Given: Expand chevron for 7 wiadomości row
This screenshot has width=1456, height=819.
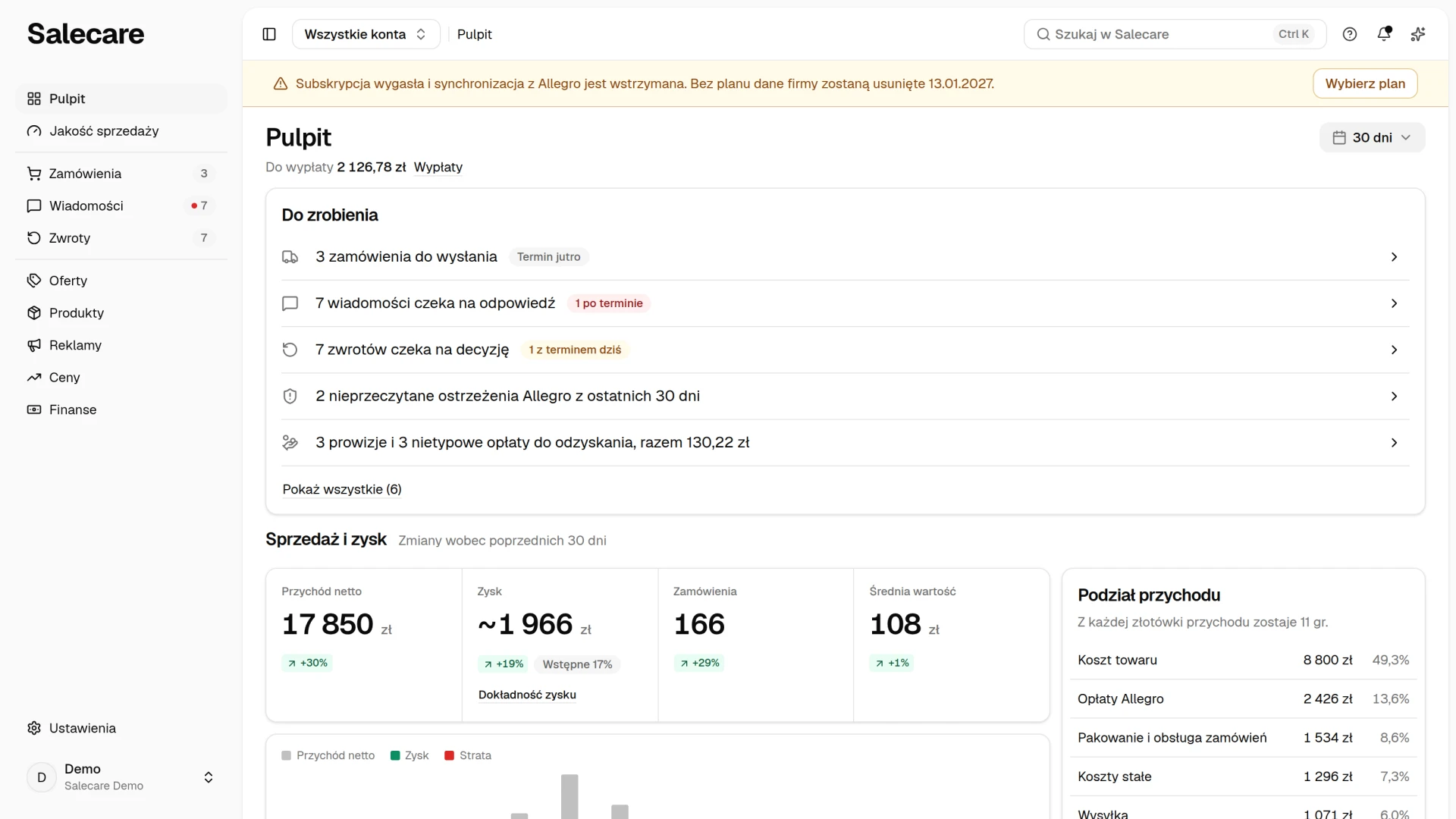Looking at the screenshot, I should tap(1394, 303).
